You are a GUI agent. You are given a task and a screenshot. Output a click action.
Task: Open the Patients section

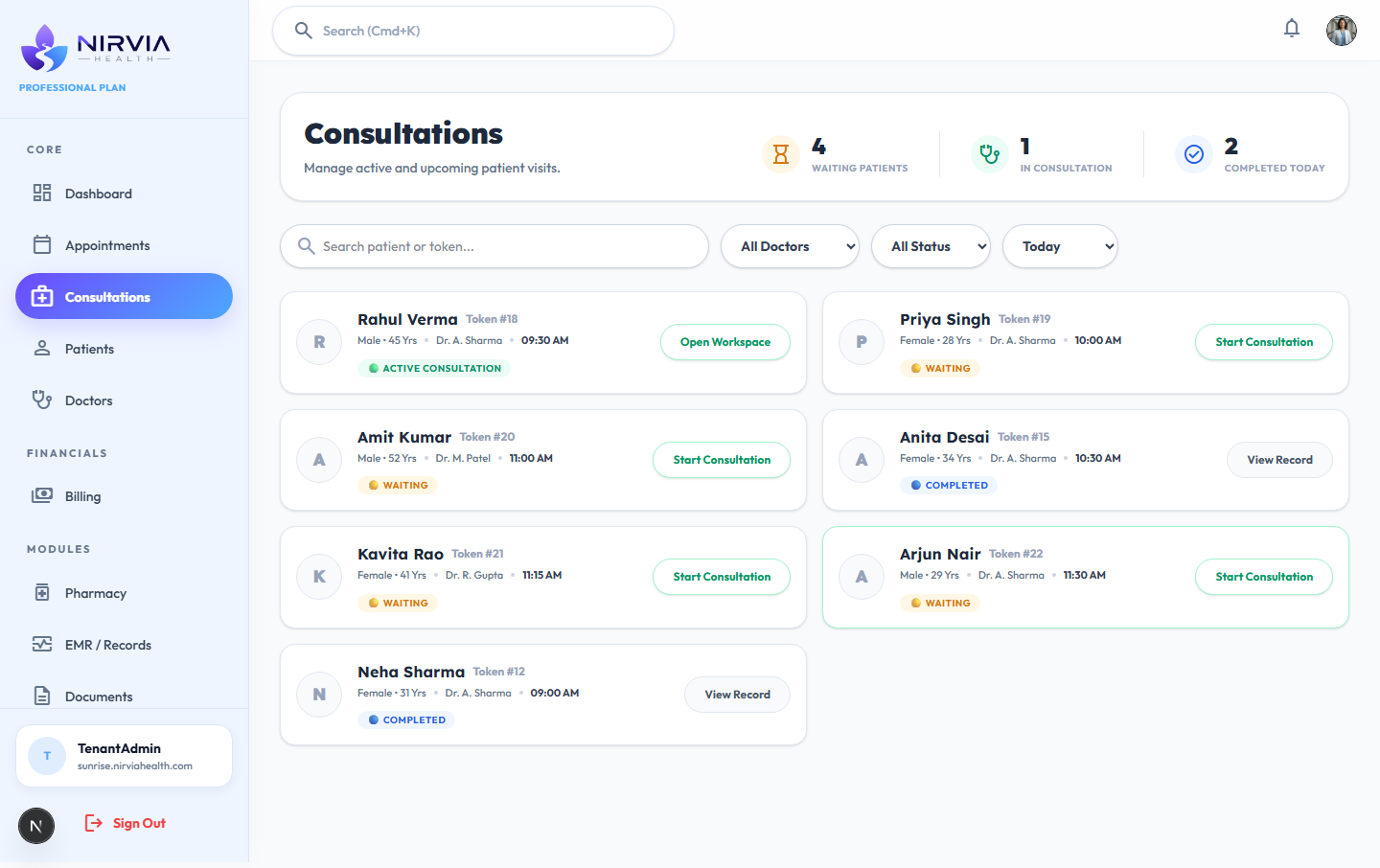[x=125, y=349]
